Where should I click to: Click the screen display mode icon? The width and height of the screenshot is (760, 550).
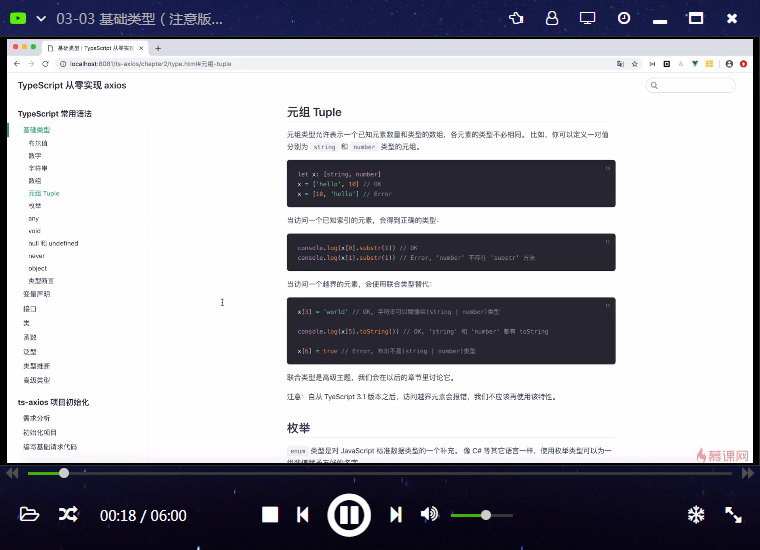[587, 18]
